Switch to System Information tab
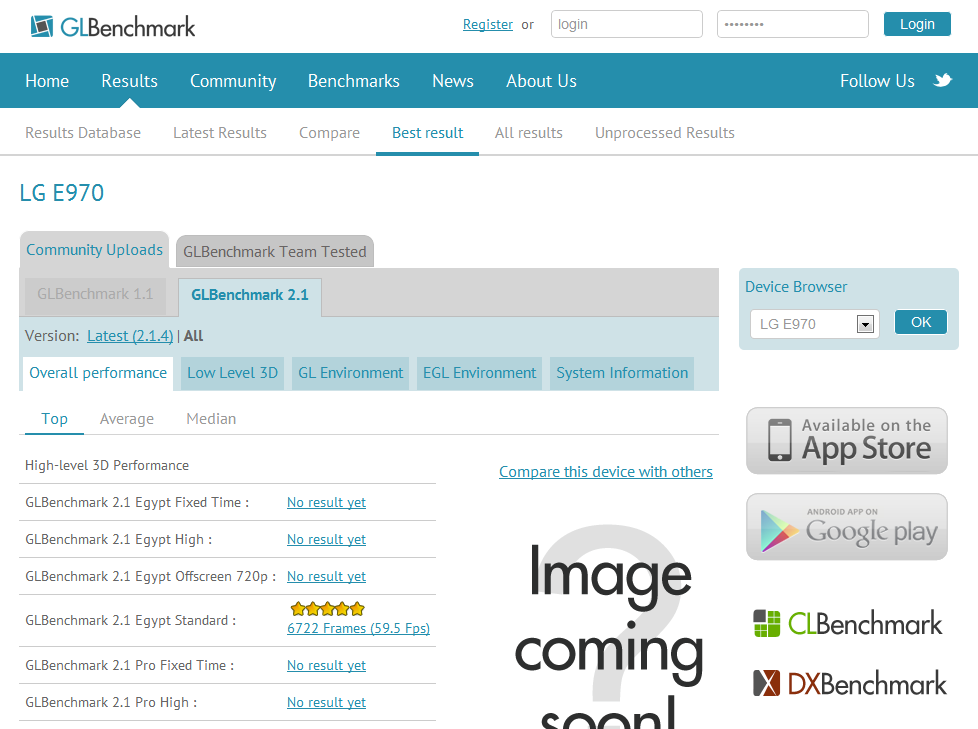 [x=622, y=373]
